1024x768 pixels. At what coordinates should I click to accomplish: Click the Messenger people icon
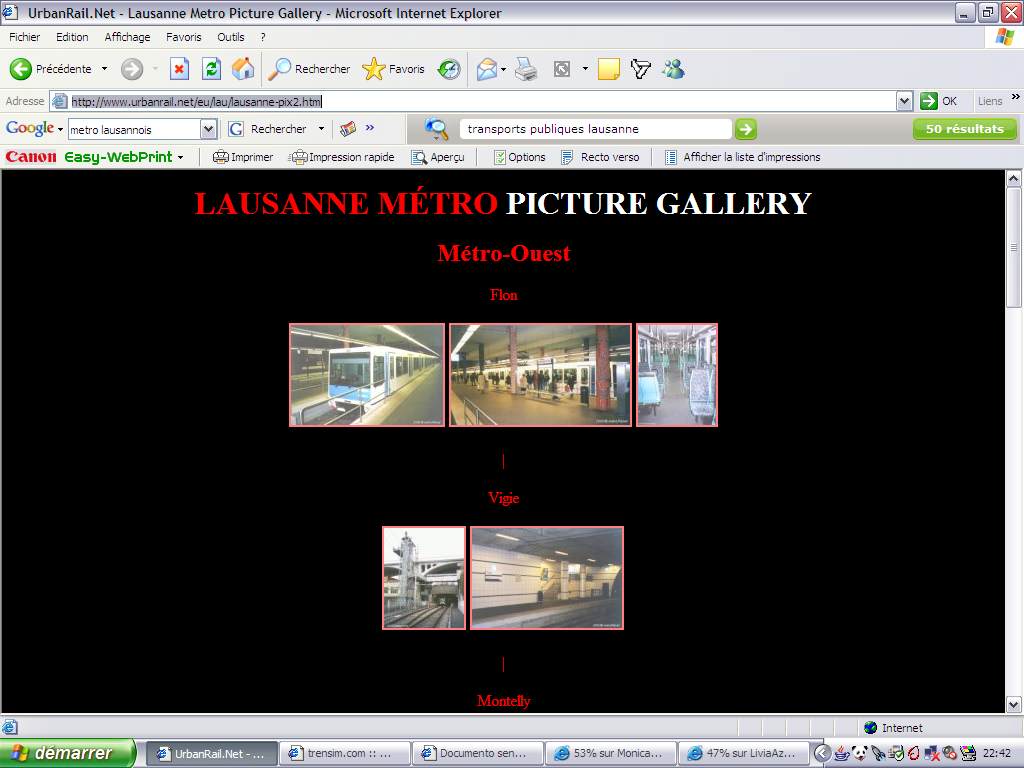tap(673, 69)
